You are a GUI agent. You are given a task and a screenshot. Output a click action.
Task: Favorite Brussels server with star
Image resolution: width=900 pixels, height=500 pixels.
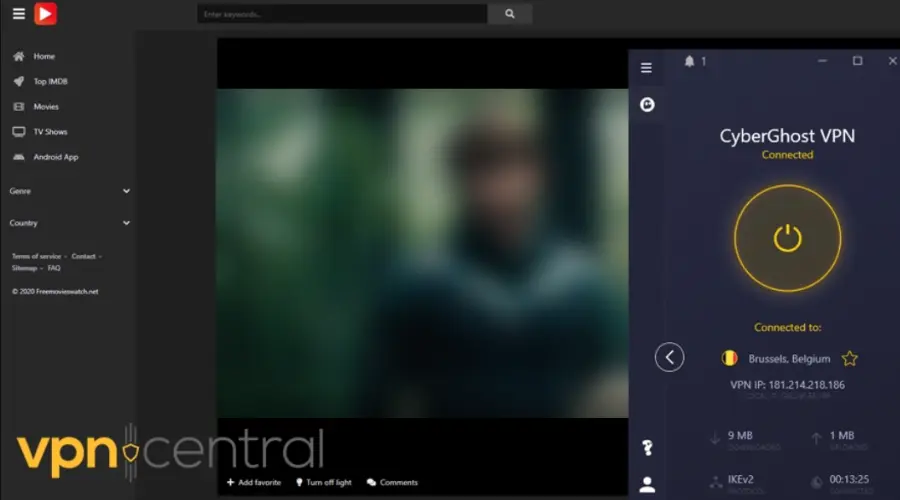(849, 359)
